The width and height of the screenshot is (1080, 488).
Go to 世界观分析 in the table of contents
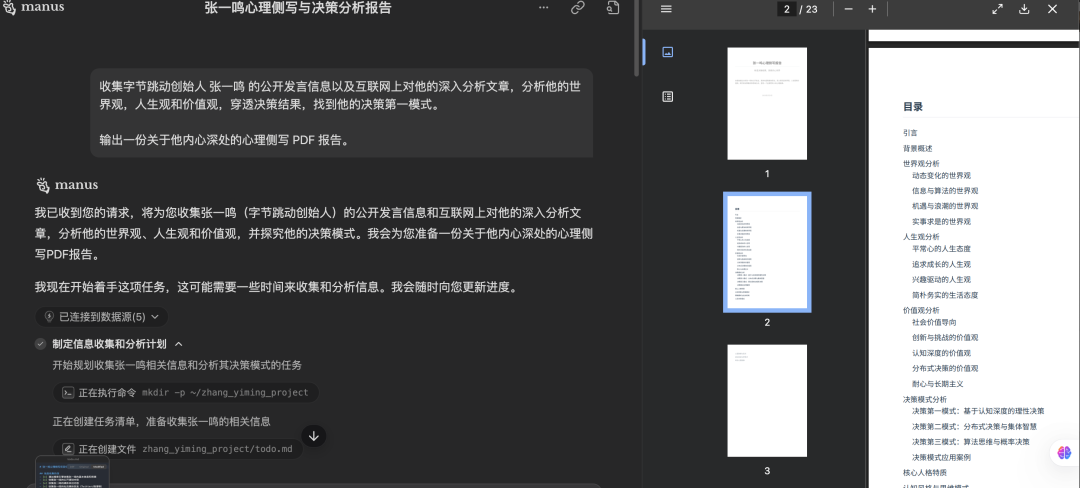[x=921, y=164]
